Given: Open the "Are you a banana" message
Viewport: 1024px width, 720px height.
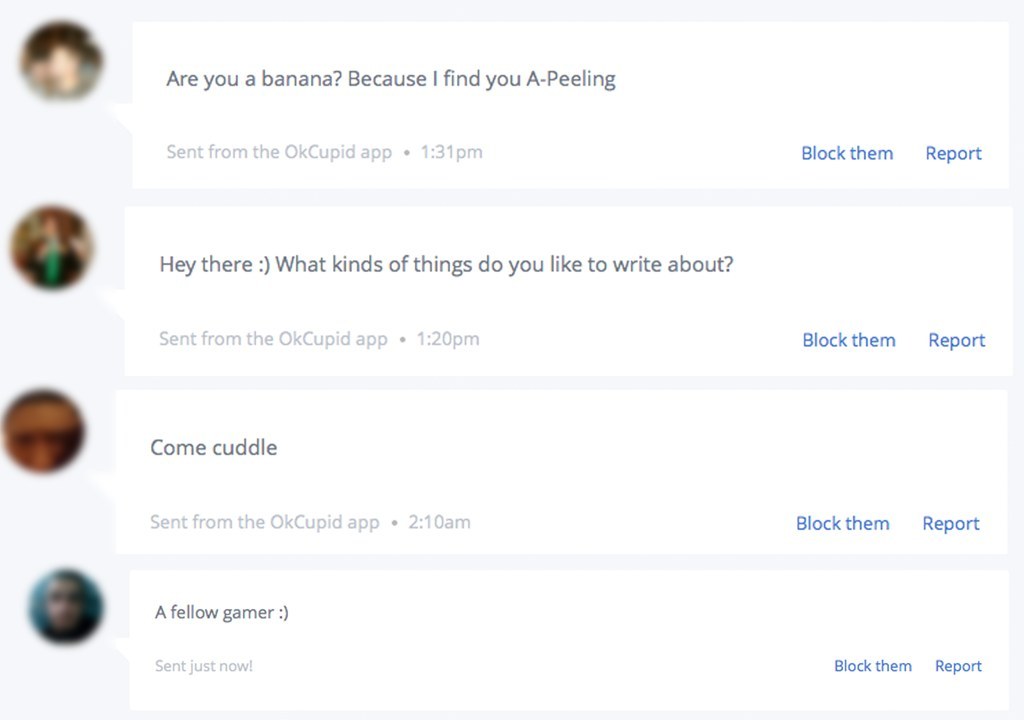Looking at the screenshot, I should (x=390, y=78).
